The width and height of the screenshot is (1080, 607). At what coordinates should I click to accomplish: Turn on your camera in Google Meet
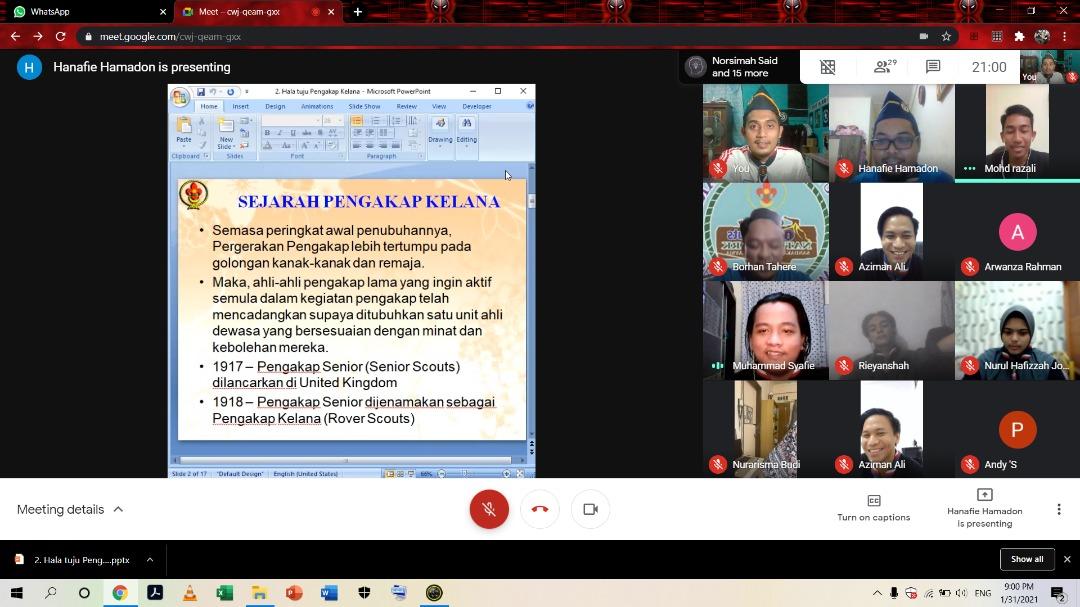click(x=590, y=509)
